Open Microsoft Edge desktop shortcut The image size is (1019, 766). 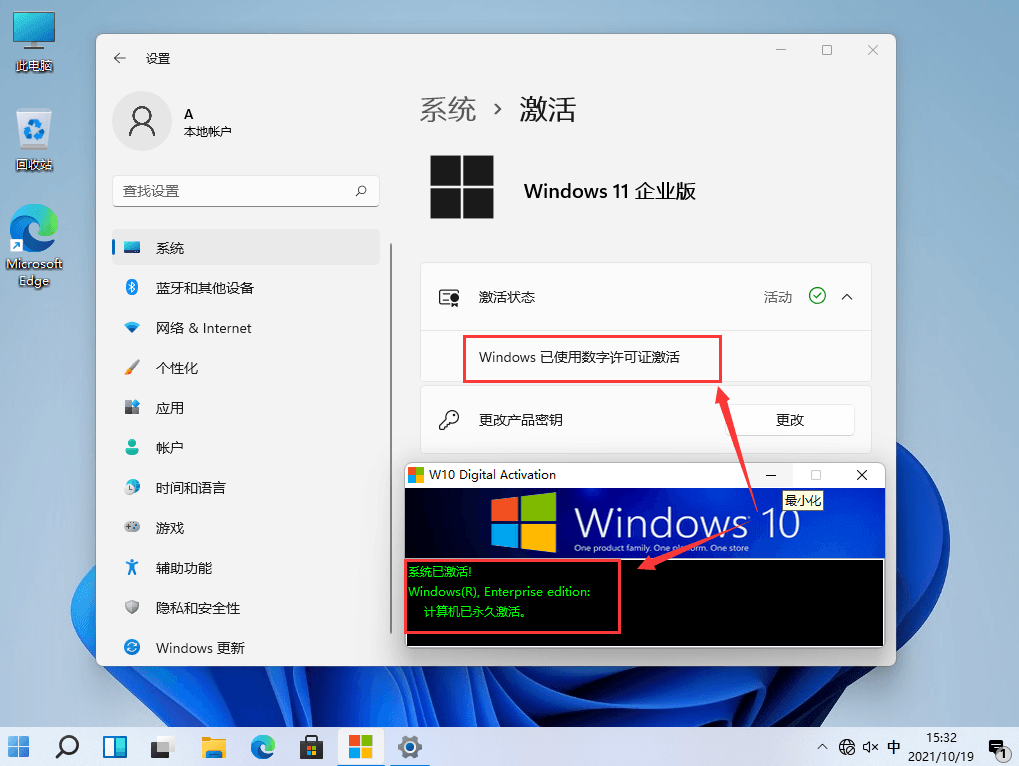click(x=34, y=246)
